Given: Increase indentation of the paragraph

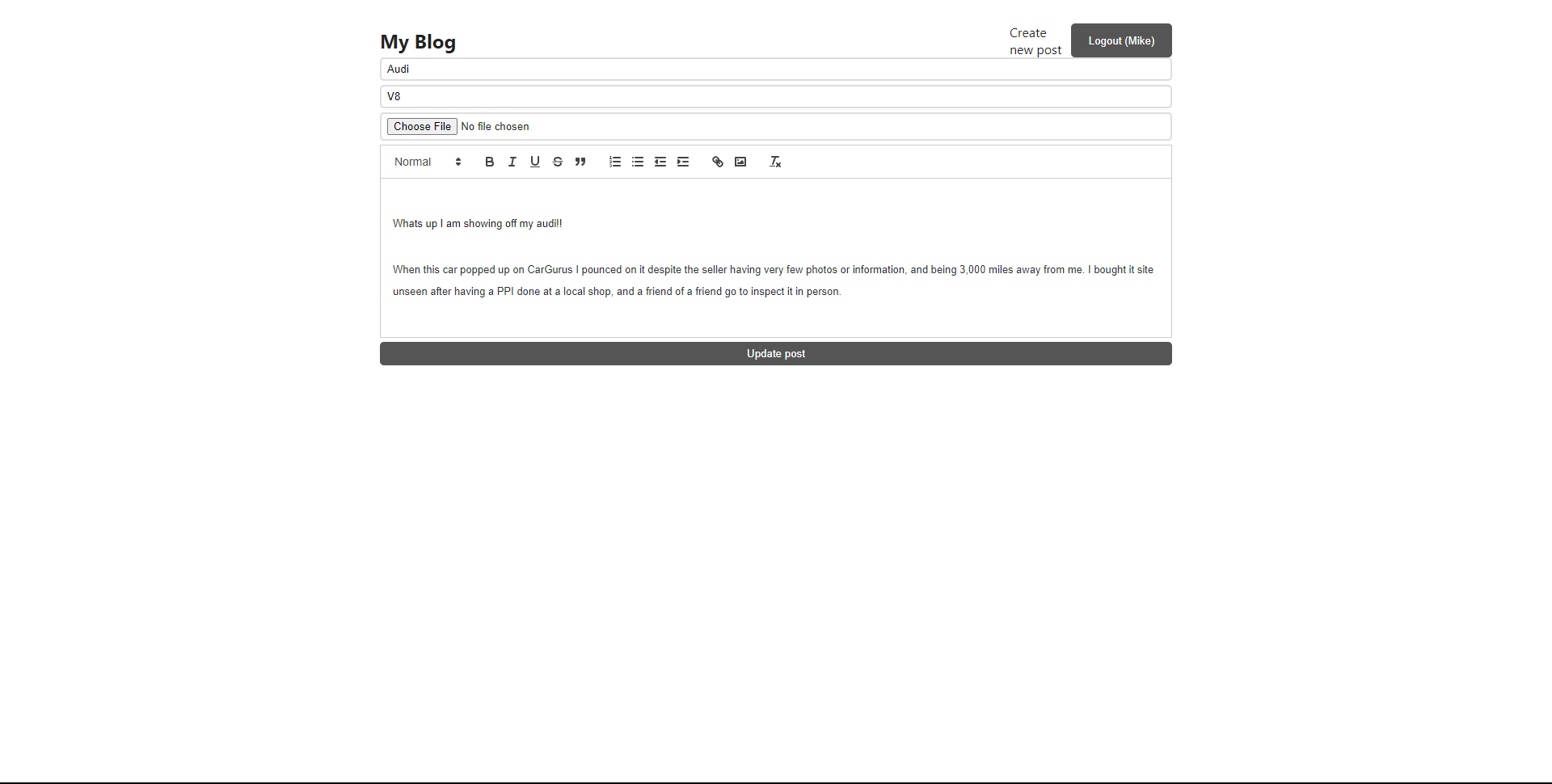Looking at the screenshot, I should [x=683, y=162].
